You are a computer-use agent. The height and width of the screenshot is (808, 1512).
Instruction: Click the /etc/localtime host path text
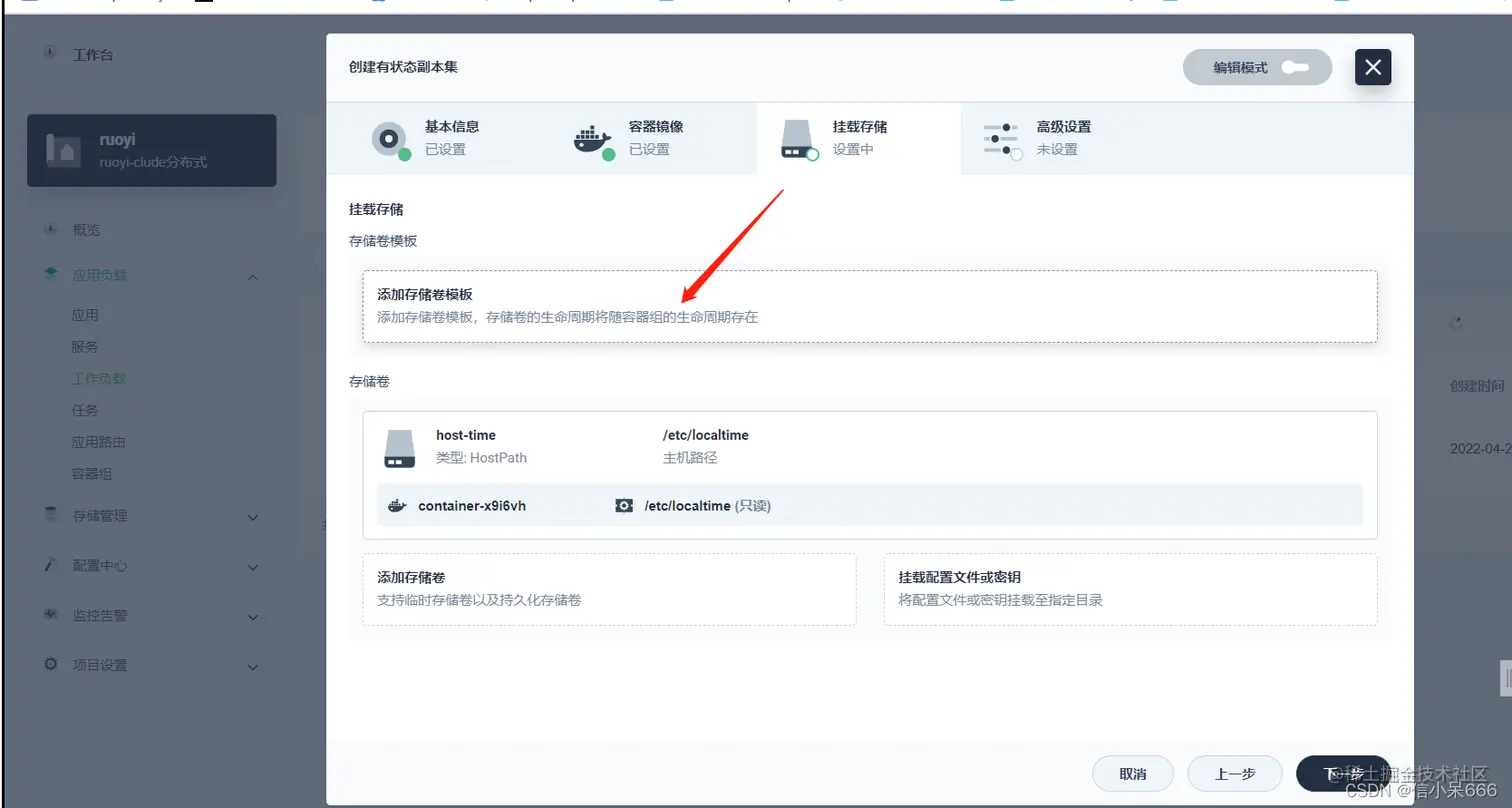tap(705, 435)
